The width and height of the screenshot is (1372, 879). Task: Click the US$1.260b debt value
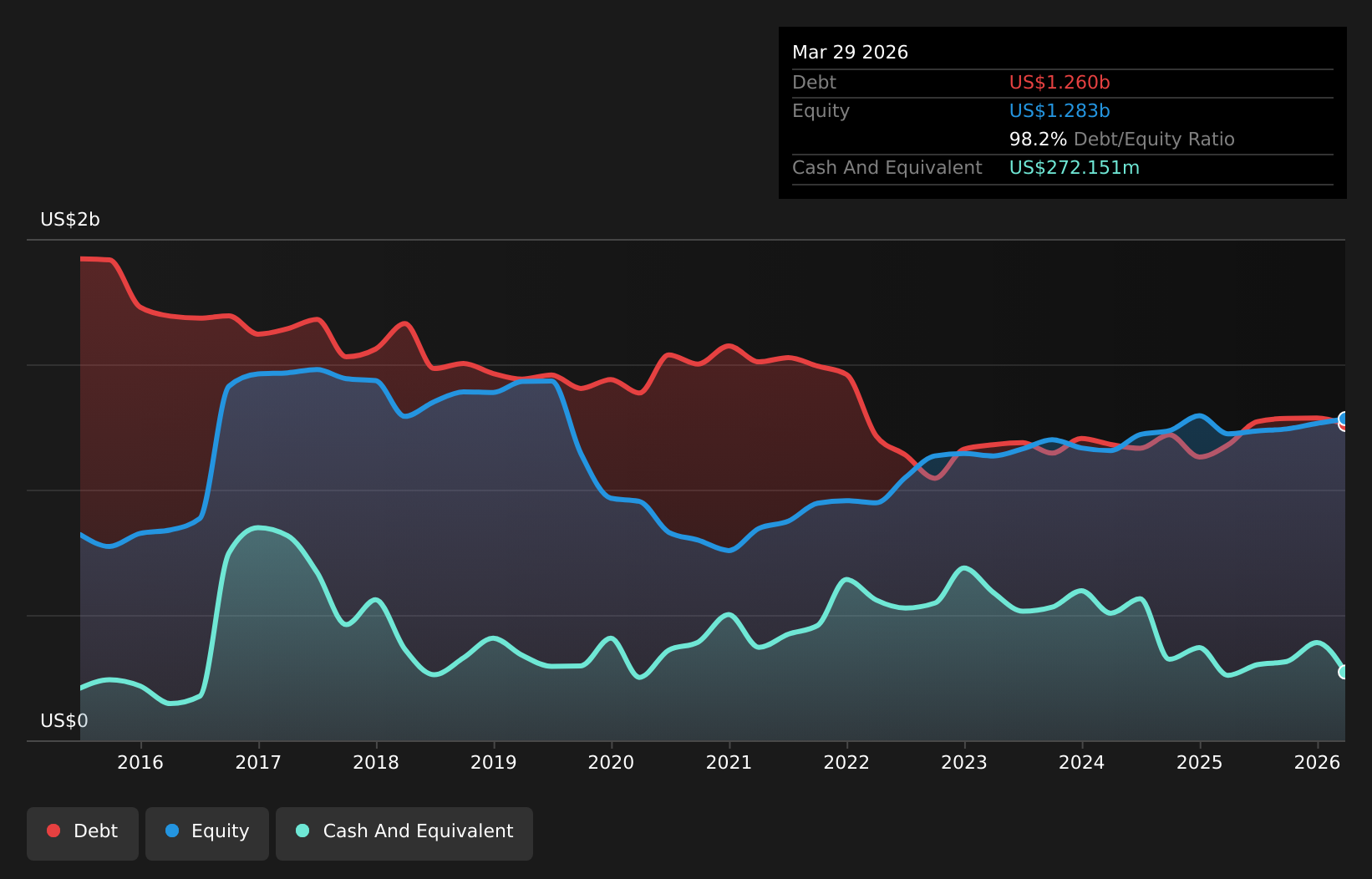pos(1059,83)
